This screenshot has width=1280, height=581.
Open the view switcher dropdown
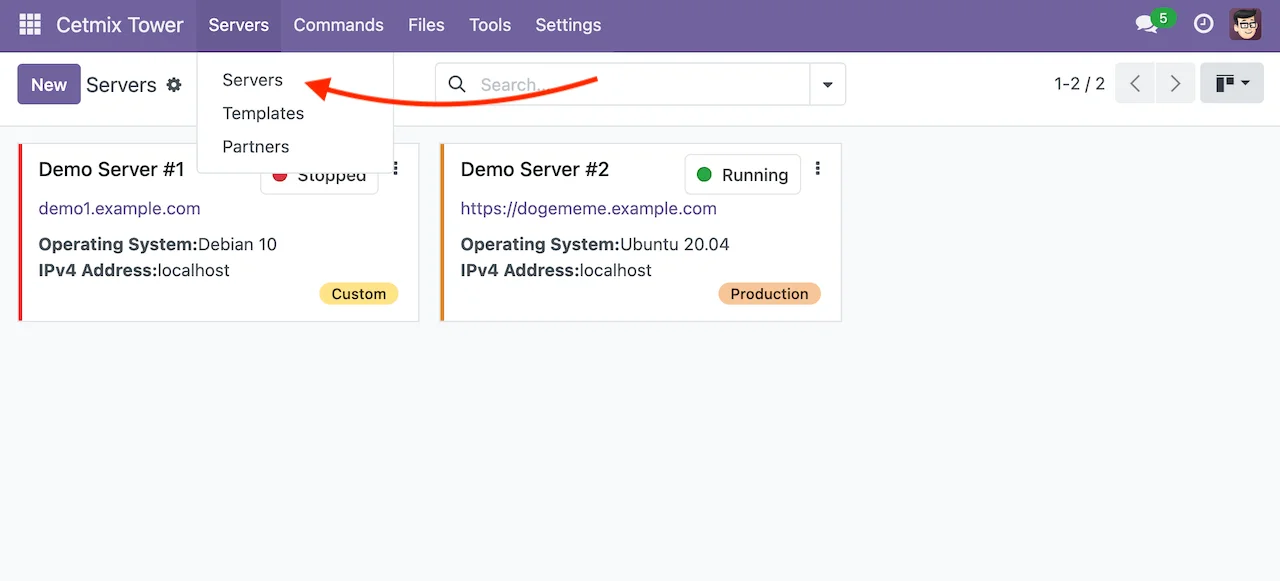point(1231,83)
